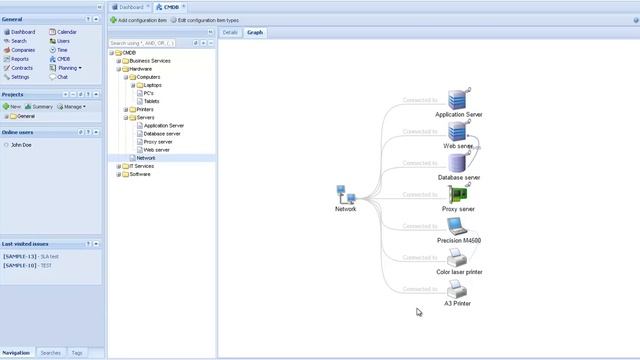
Task: Open issue SAMPLE-13 SLA test
Action: coord(31,256)
